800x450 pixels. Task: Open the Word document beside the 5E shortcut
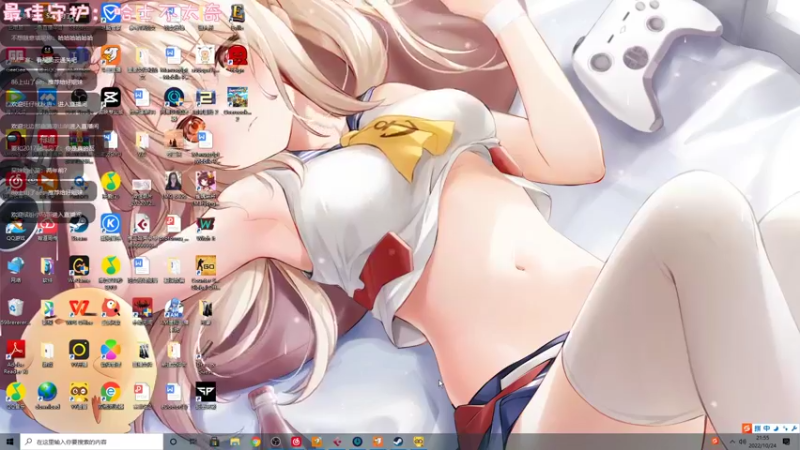coord(173,392)
